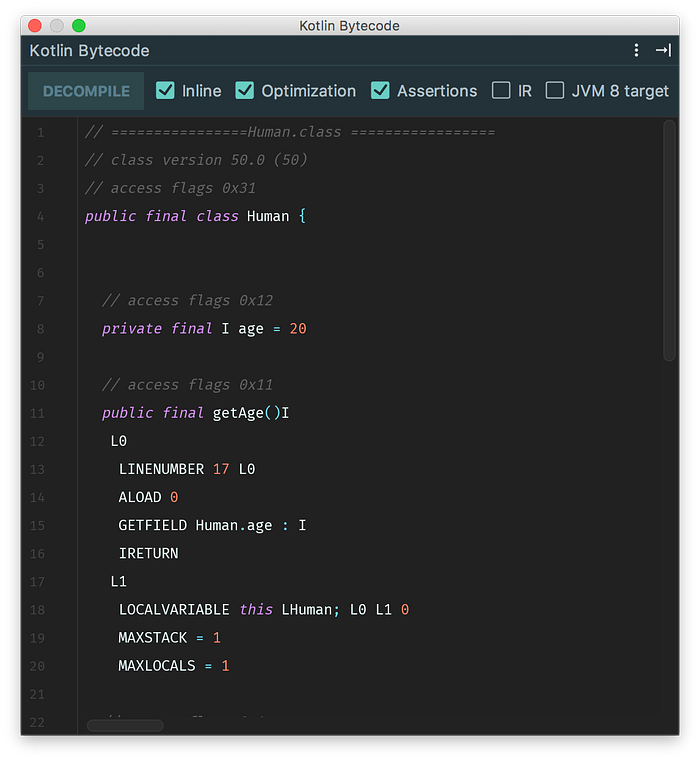Click the 'MAXLOCALS = 1' line

pos(174,666)
